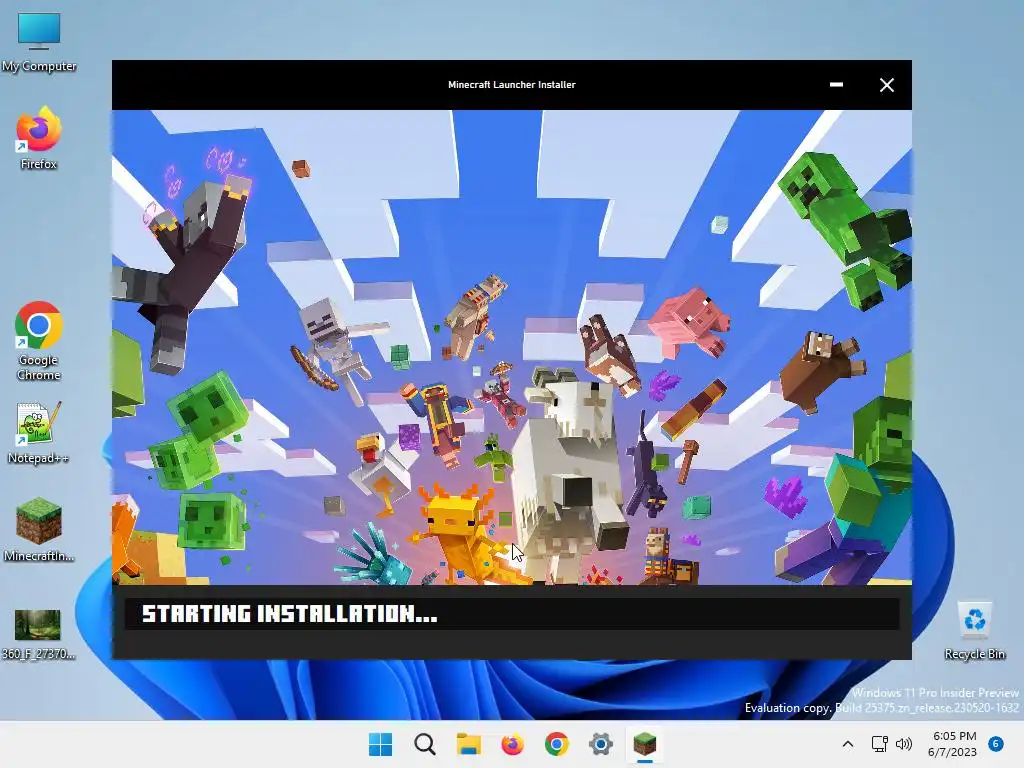Open the taskbar Search icon
Screen dimensions: 1024x768
pyautogui.click(x=424, y=744)
